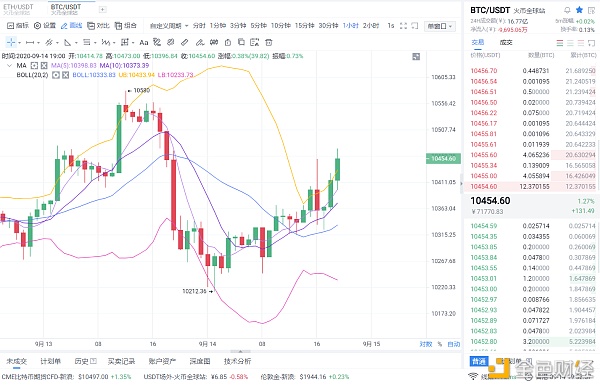Image resolution: width=600 pixels, height=385 pixels.
Task: Collapse the MA indicator legend chevron
Action: click(10, 65)
